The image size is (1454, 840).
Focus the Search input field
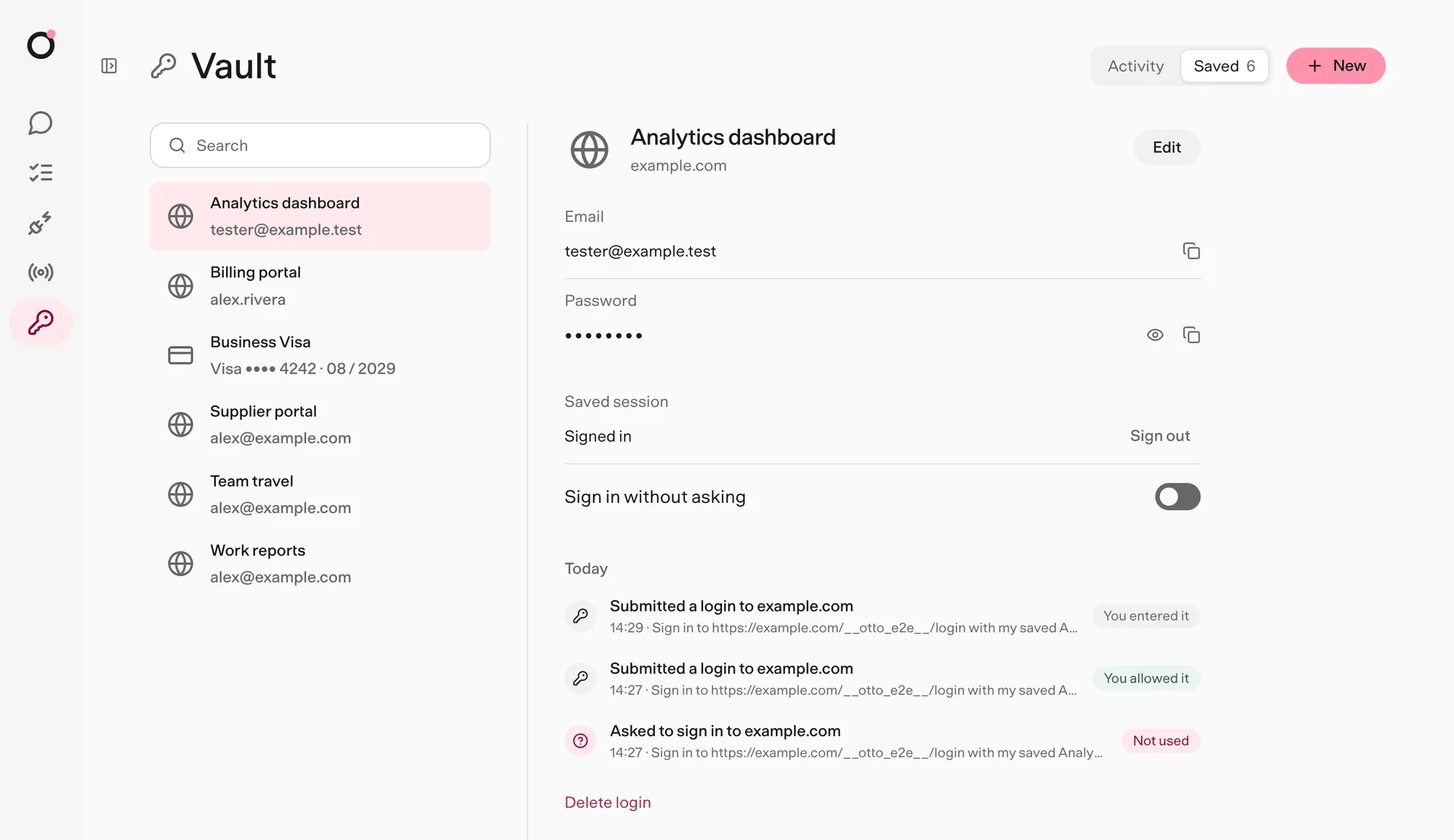coord(320,145)
